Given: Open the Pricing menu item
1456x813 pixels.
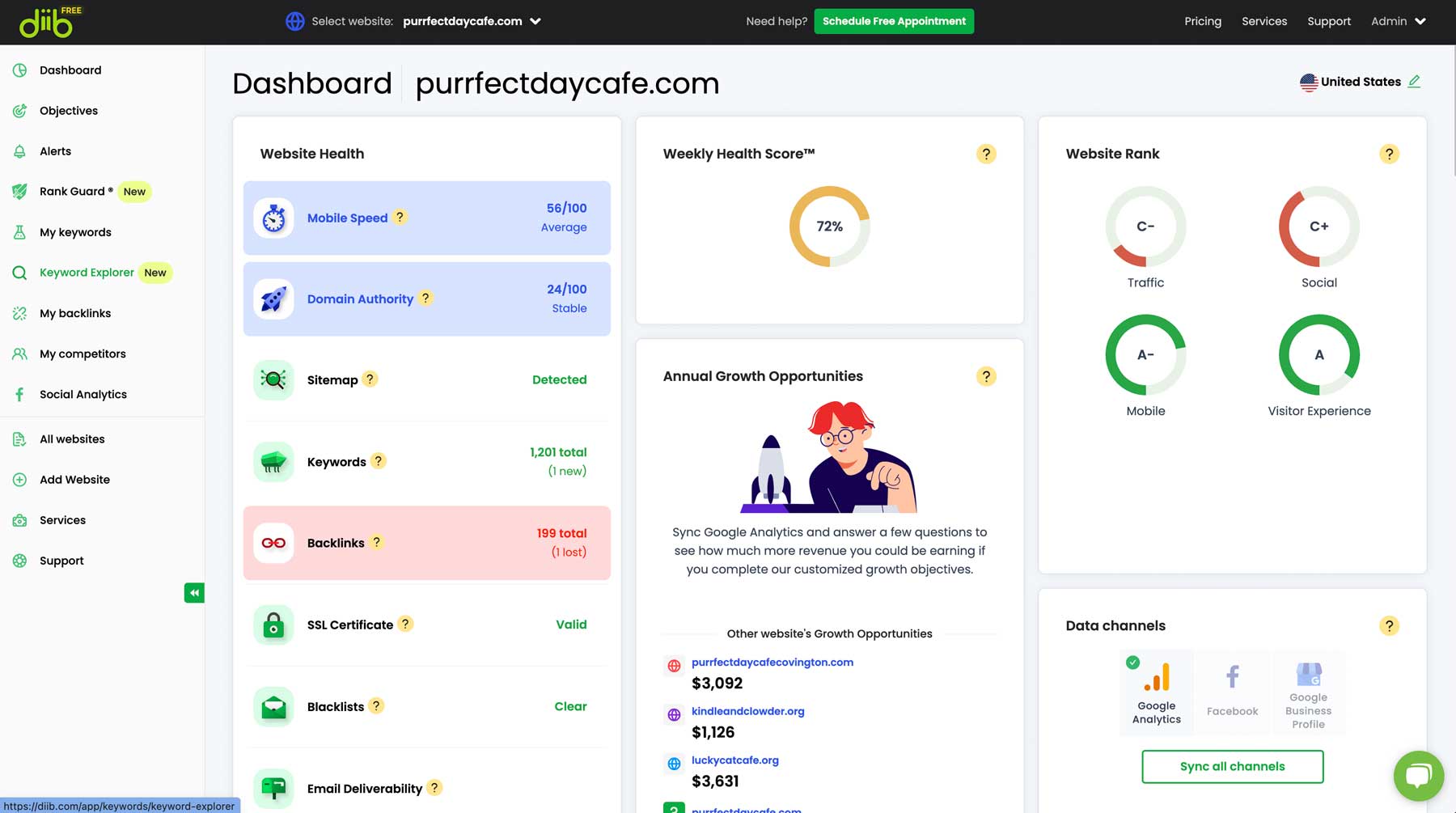Looking at the screenshot, I should tap(1203, 21).
